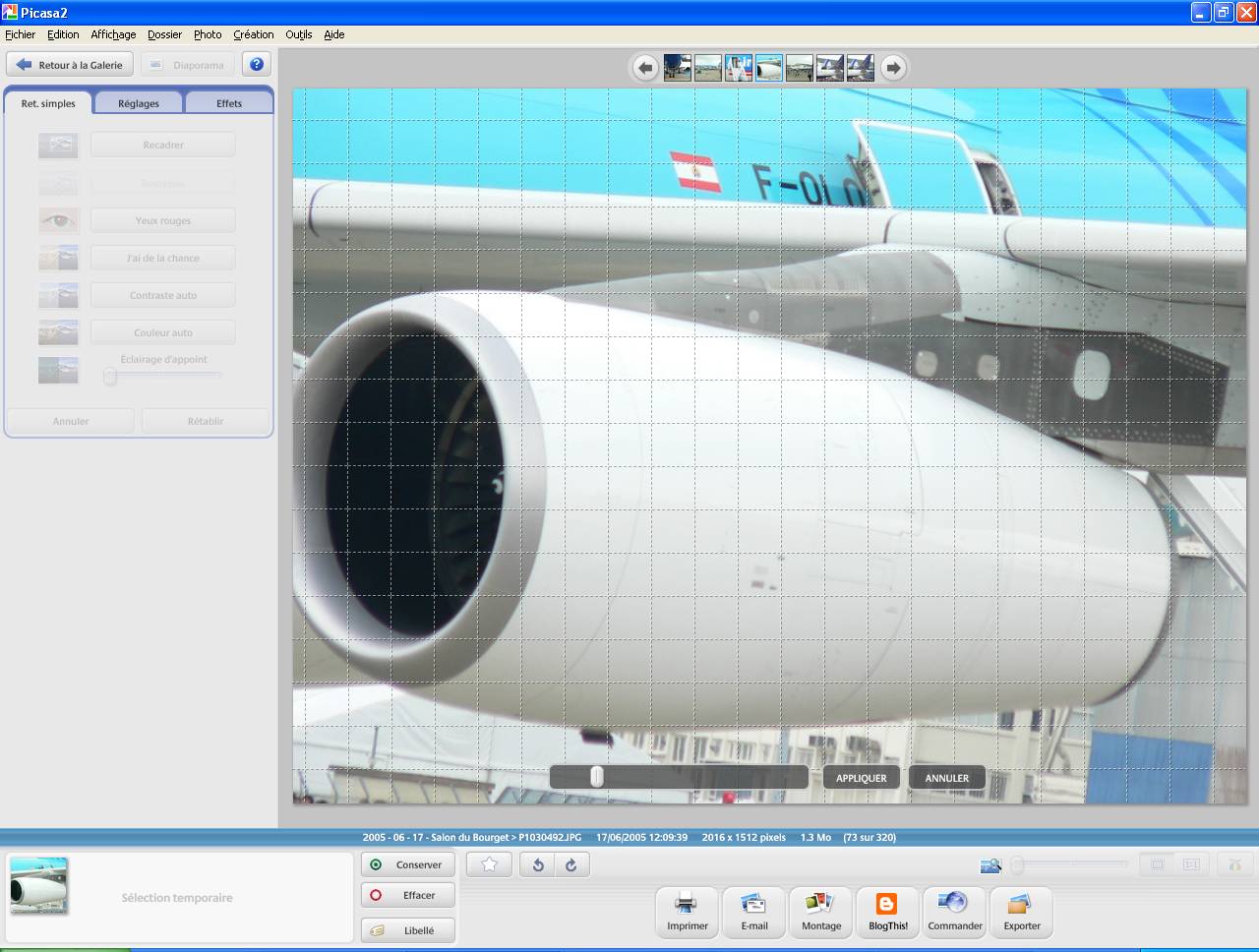Click the zoom magnifier picture icon
The width and height of the screenshot is (1259, 952).
tap(990, 865)
